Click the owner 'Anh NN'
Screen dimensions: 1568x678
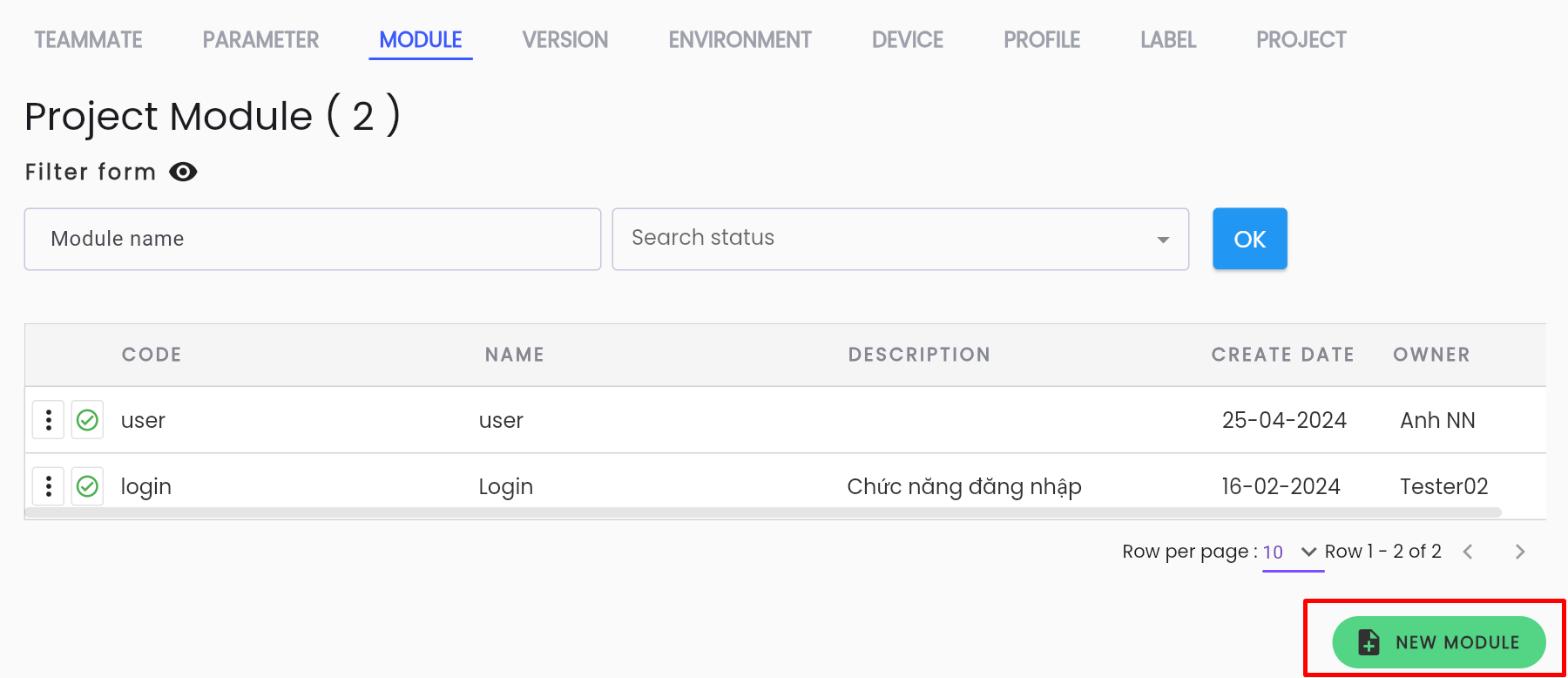pos(1437,420)
